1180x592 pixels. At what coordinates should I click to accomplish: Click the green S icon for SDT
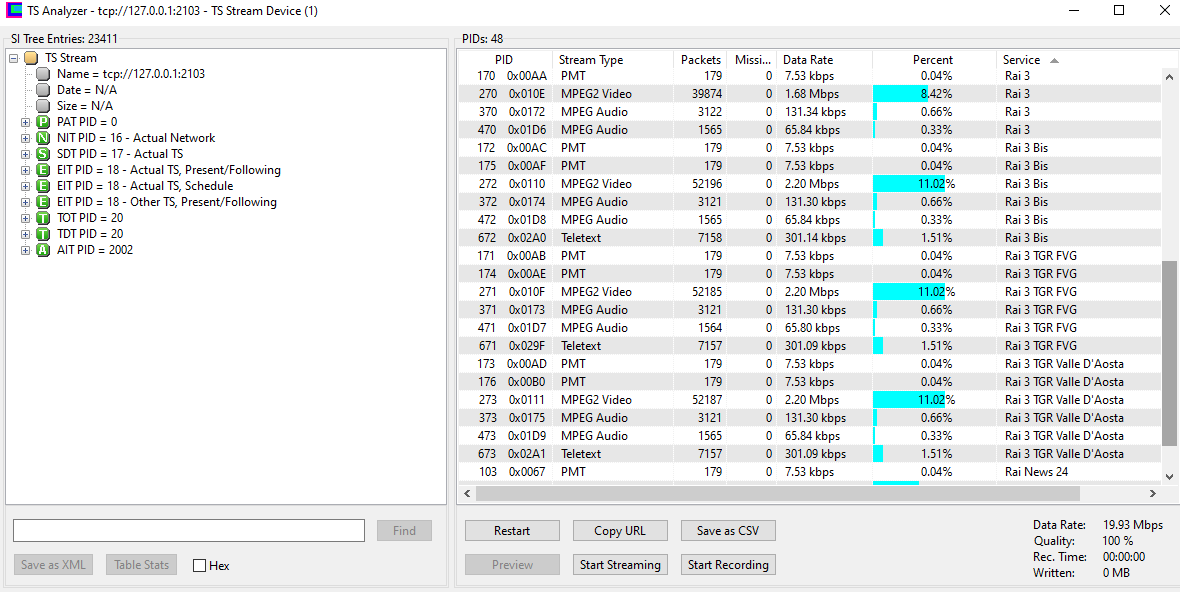click(43, 154)
